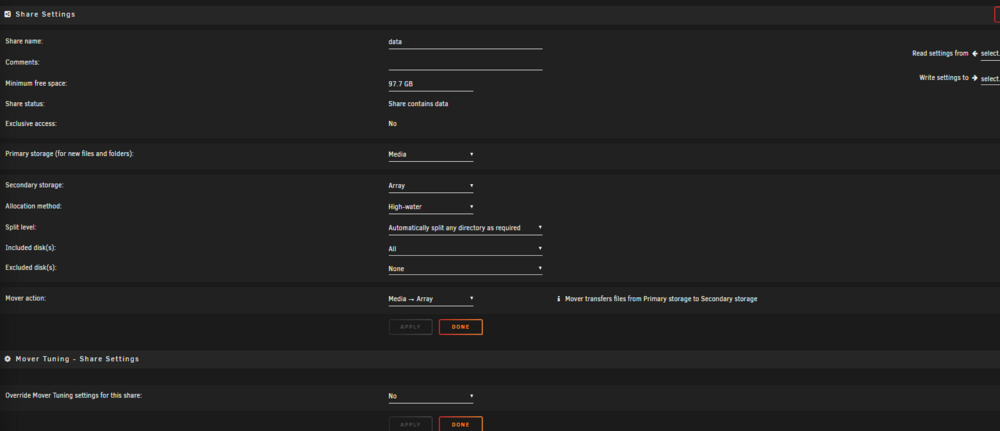The height and width of the screenshot is (431, 1000).
Task: Click the Share Settings header icon
Action: click(8, 14)
